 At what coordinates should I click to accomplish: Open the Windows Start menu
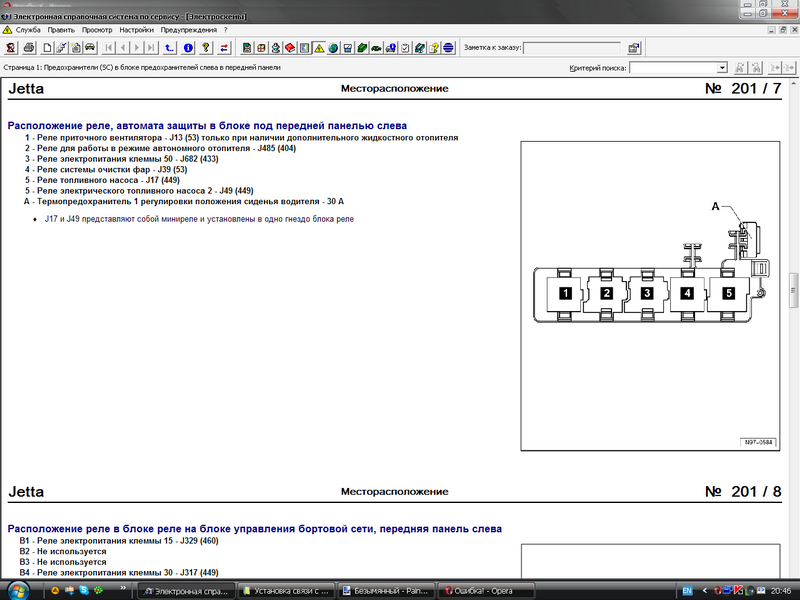pyautogui.click(x=17, y=591)
